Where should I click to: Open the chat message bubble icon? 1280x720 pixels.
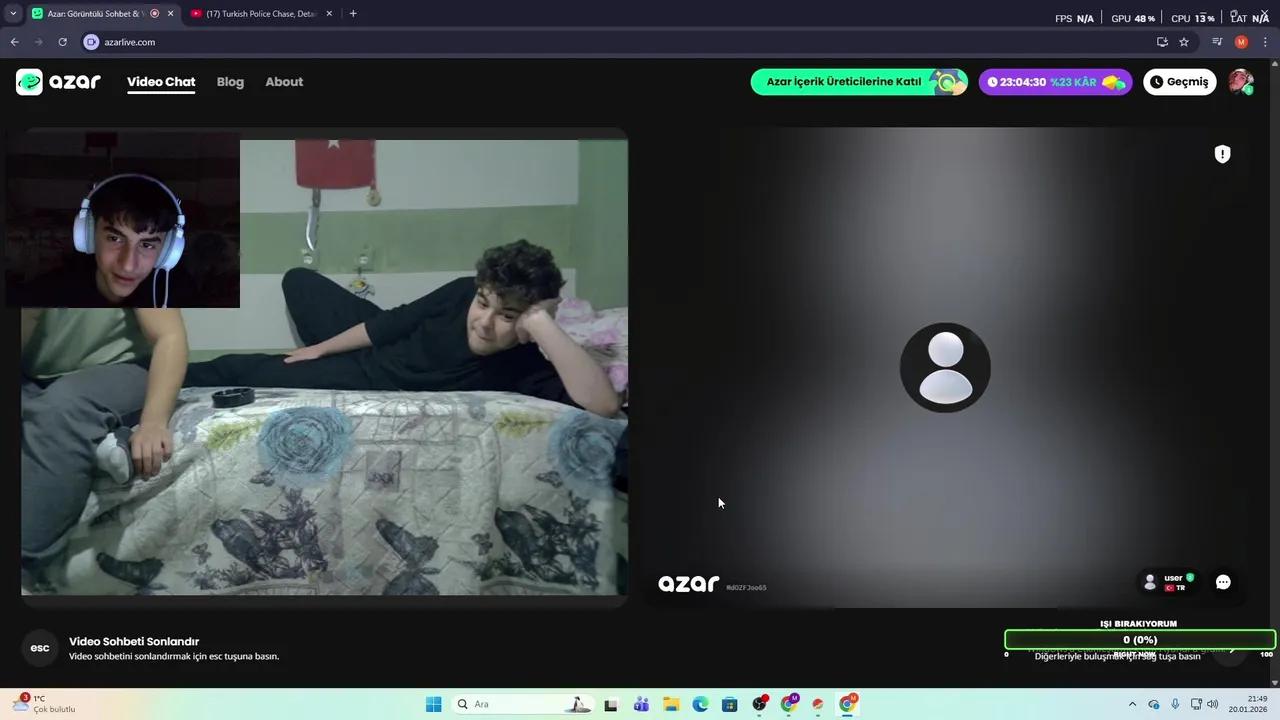1223,581
